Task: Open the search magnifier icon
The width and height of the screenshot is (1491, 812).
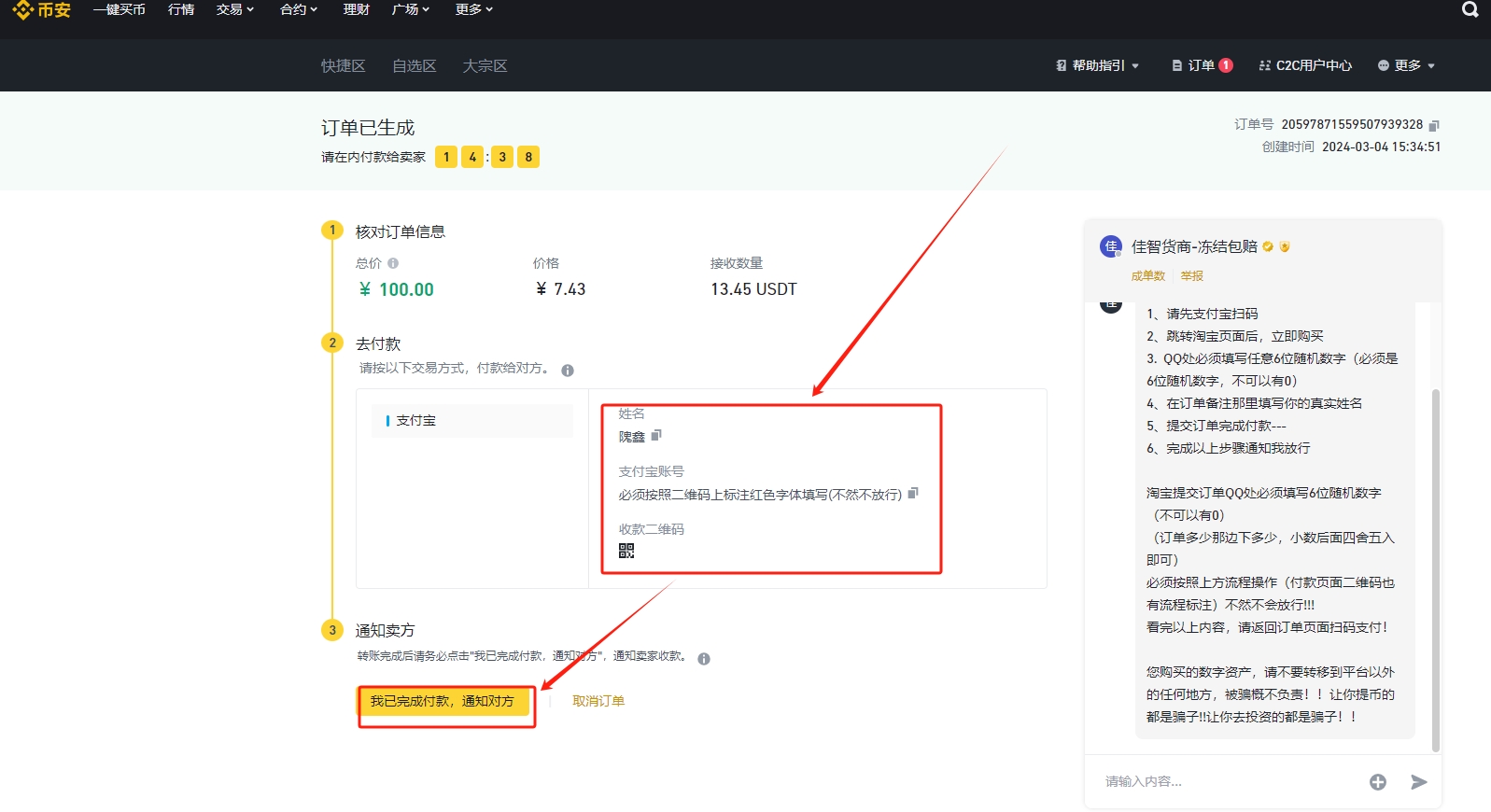Action: coord(1470,9)
